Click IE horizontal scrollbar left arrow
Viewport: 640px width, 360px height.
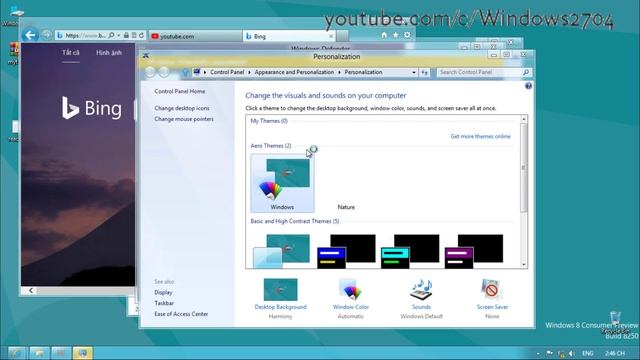31,291
